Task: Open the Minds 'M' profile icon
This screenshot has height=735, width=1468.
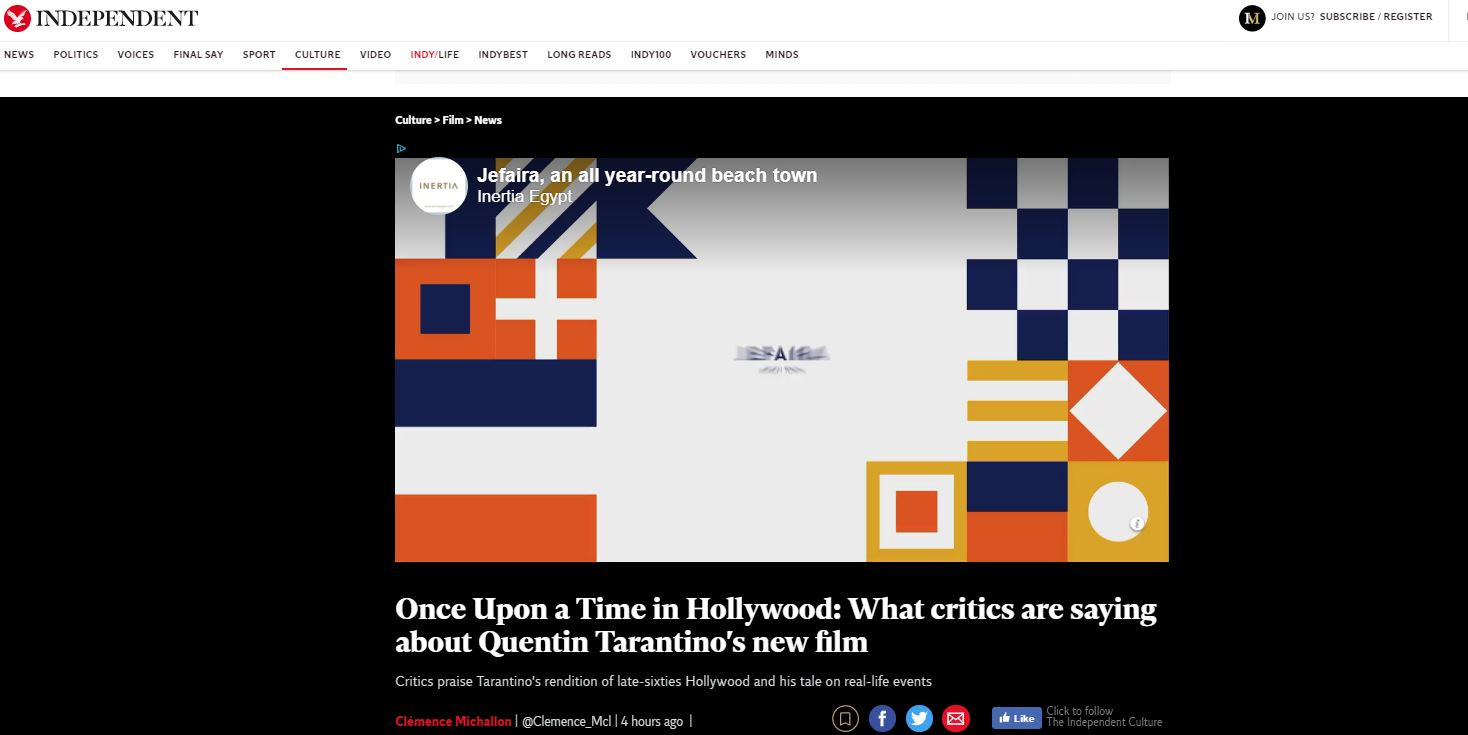Action: 1252,18
